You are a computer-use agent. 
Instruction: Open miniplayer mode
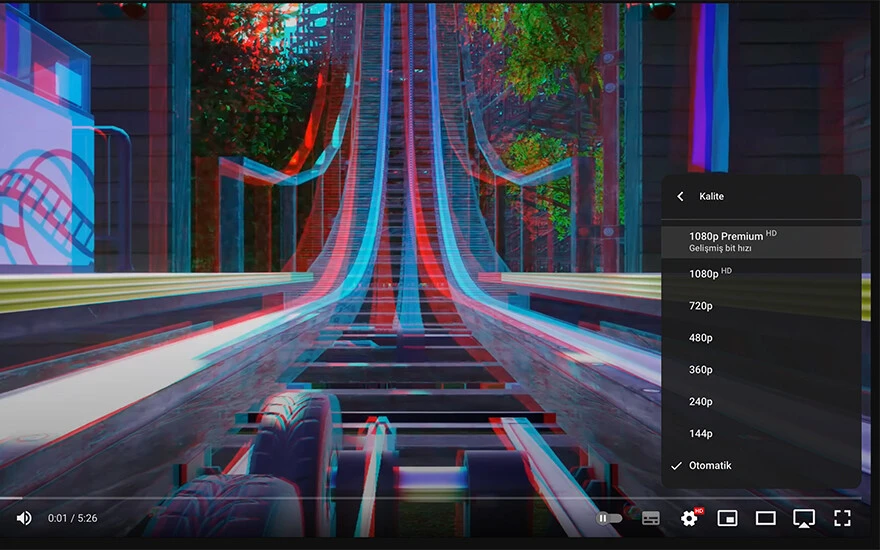pyautogui.click(x=727, y=518)
